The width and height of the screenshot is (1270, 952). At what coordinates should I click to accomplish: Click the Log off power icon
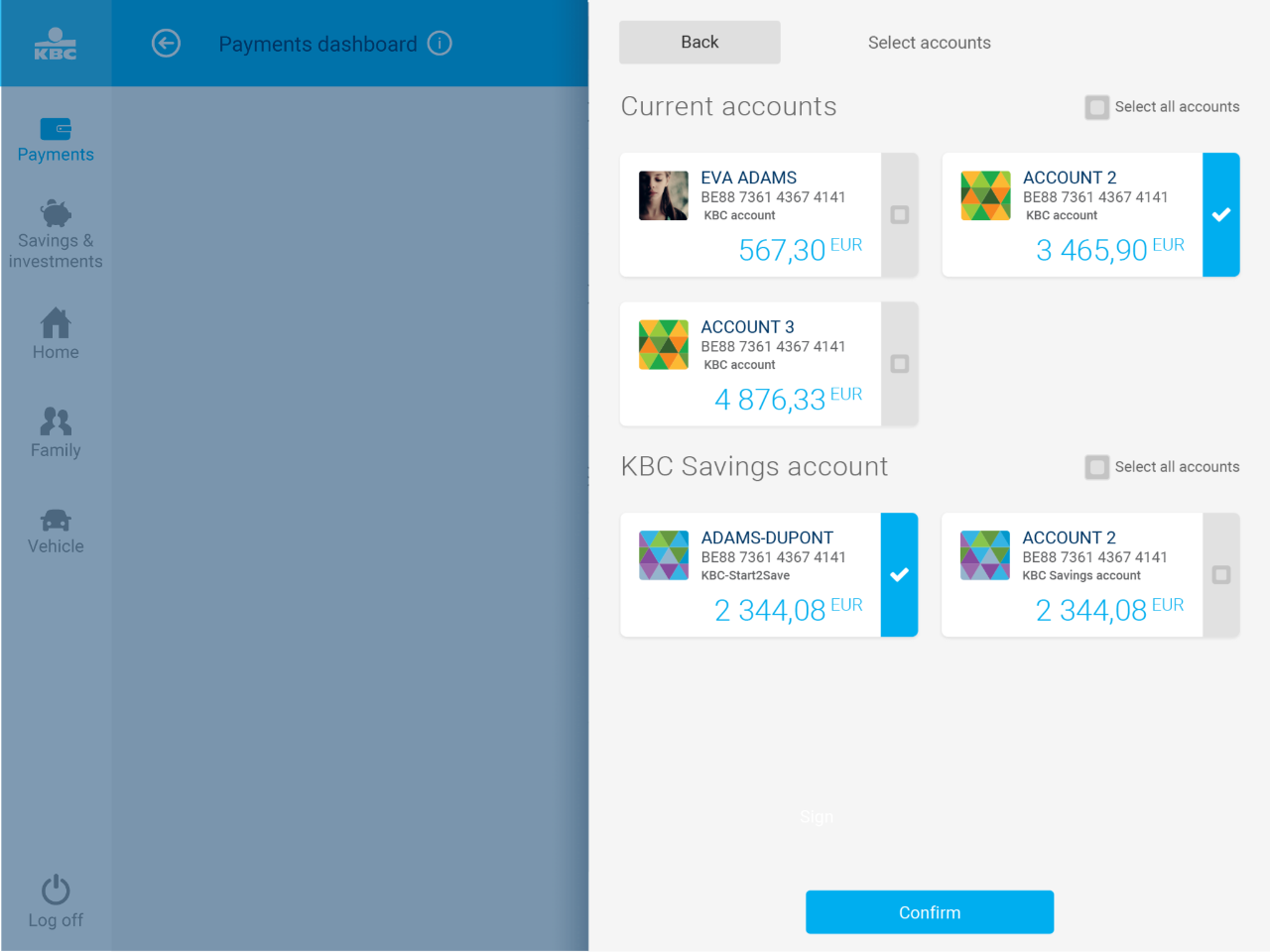coord(56,890)
